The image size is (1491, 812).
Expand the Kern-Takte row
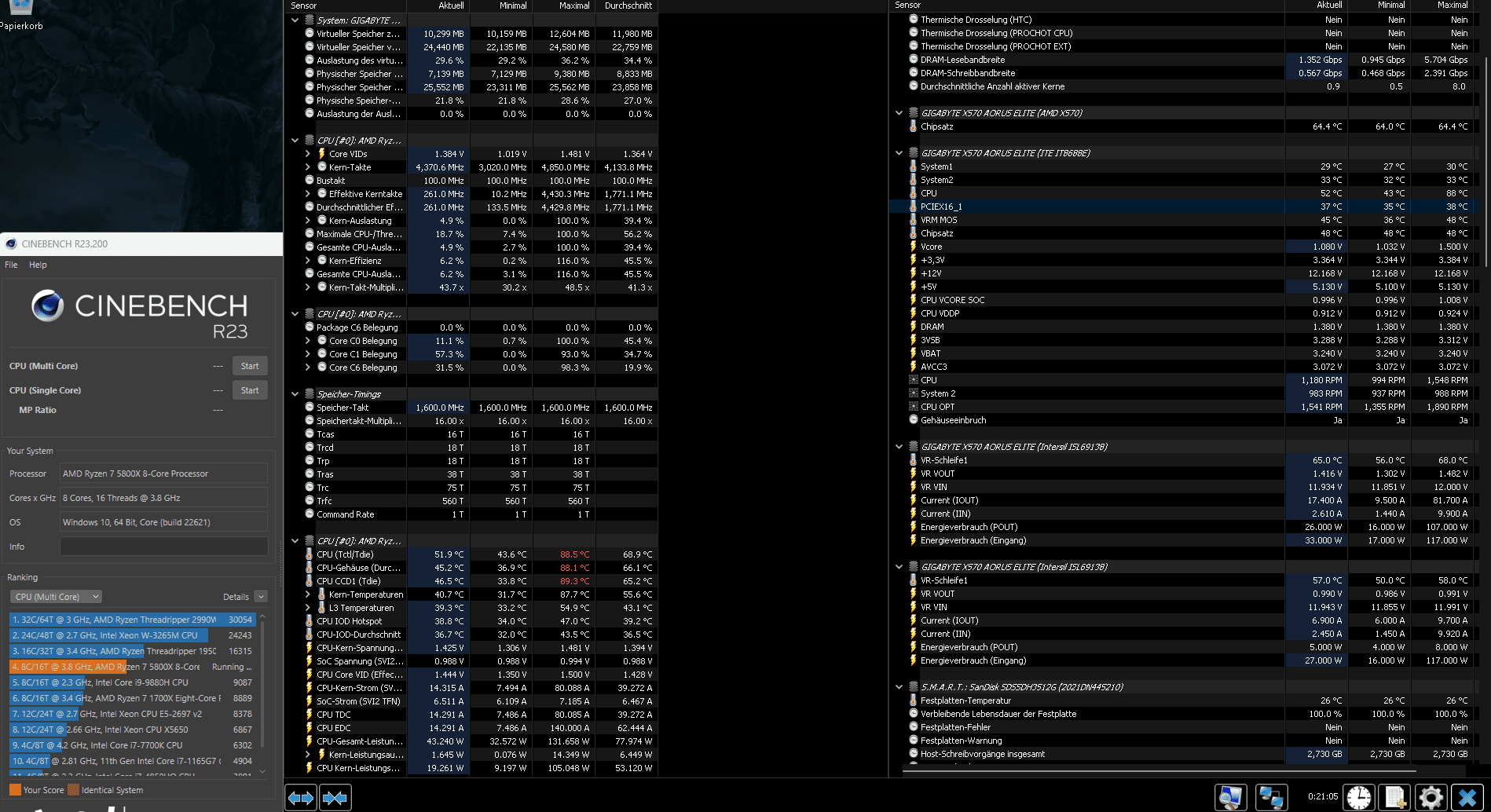308,167
